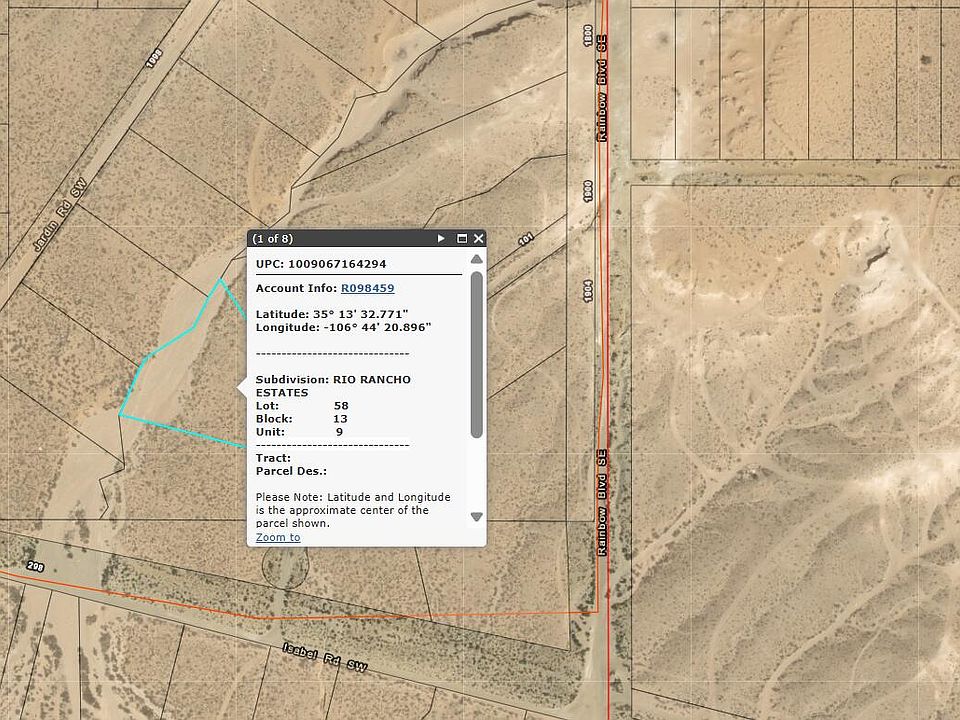Click the Subdivision RIO RANCHO ESTATES text
Viewport: 960px width, 720px height.
click(x=333, y=386)
